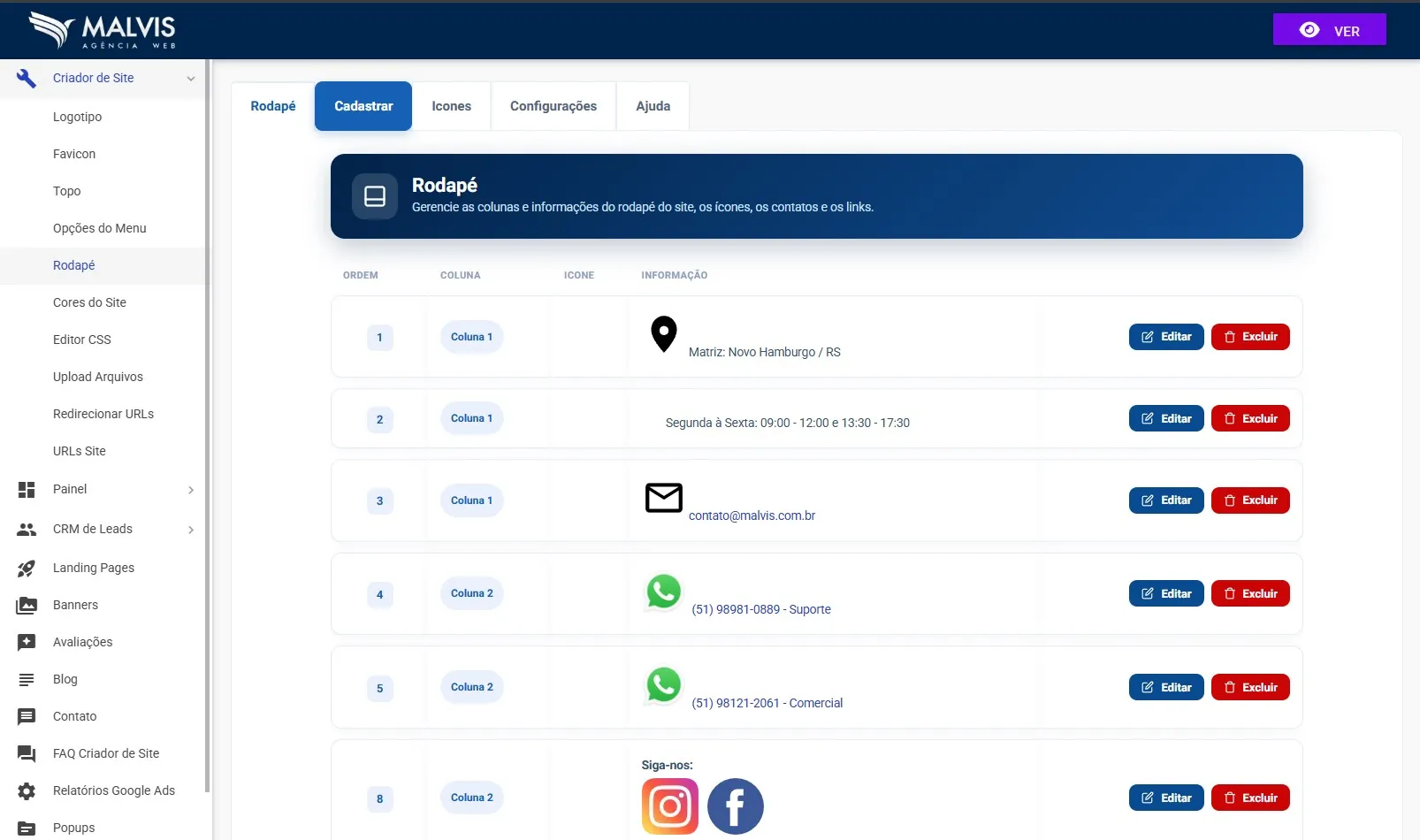Image resolution: width=1420 pixels, height=840 pixels.
Task: Click the Popups icon in sidebar
Action: click(x=27, y=828)
